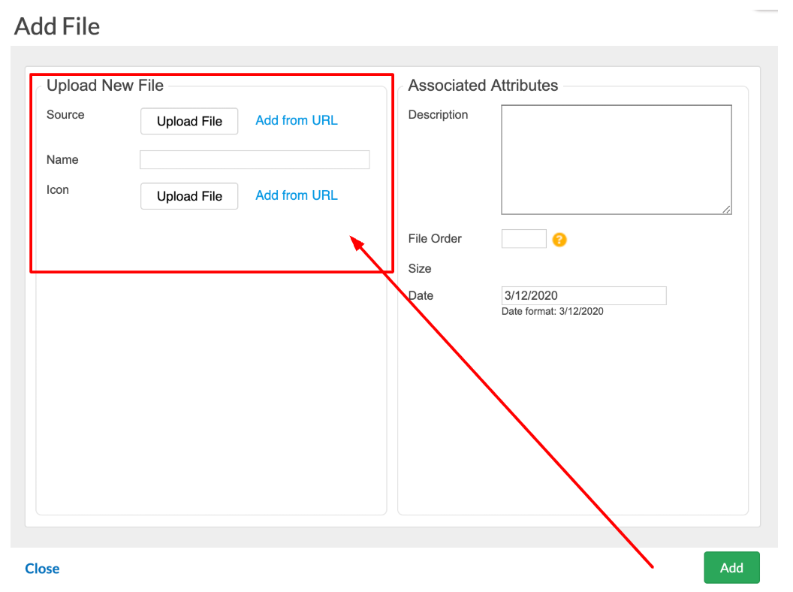Open Add from URL link for Source

[296, 121]
